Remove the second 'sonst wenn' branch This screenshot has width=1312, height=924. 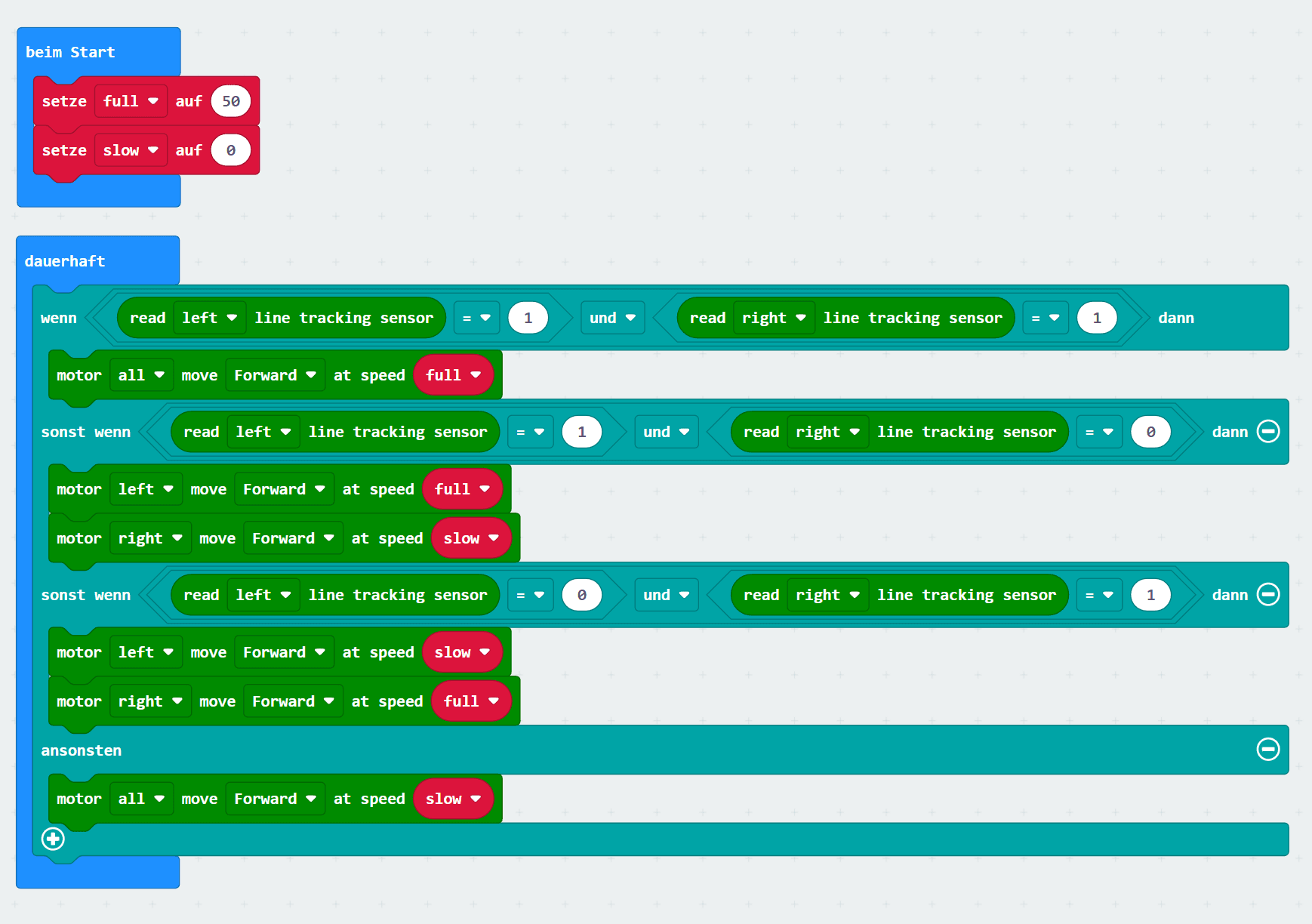click(x=1267, y=594)
